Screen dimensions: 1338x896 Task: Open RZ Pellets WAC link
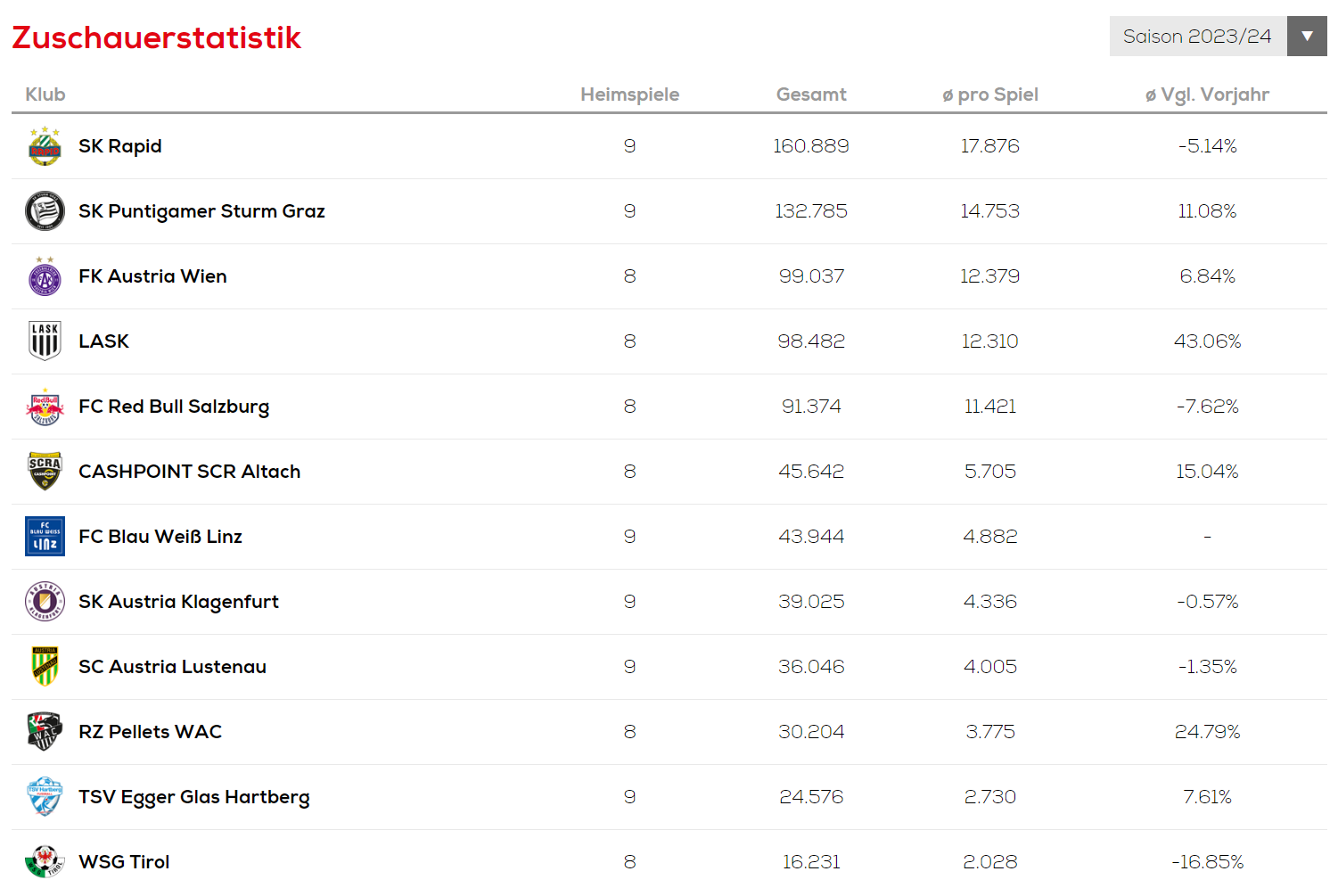click(x=150, y=732)
